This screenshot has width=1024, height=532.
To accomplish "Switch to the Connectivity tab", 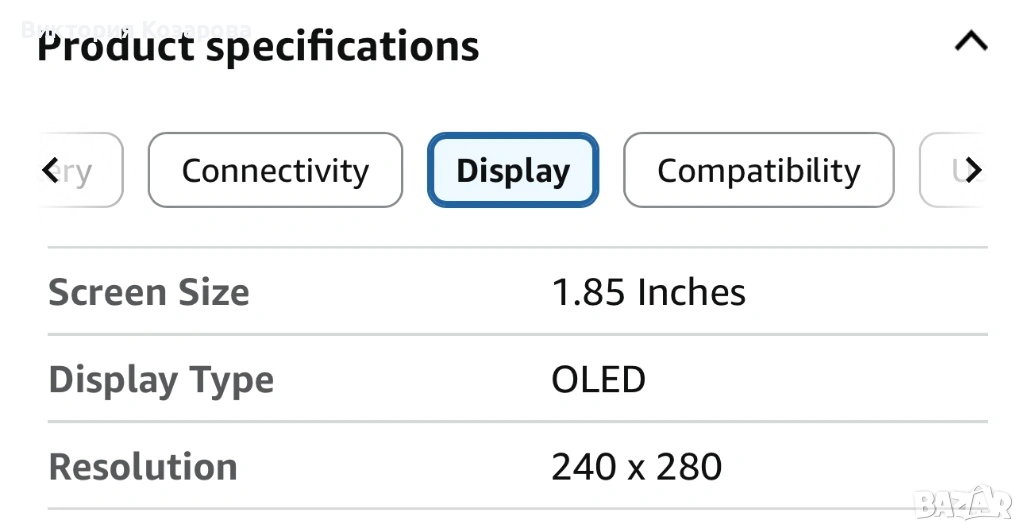I will point(275,171).
